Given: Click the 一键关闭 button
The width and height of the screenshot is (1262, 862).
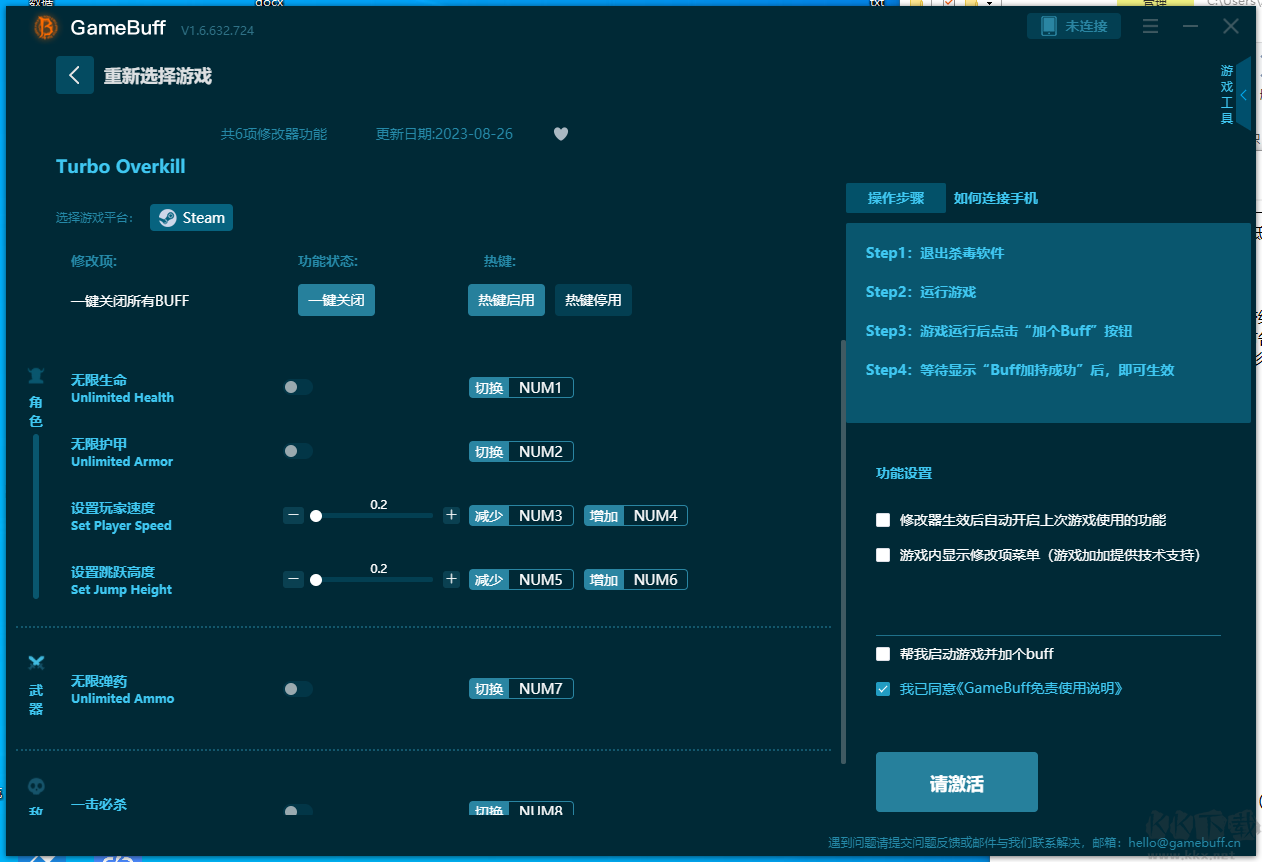Looking at the screenshot, I should pyautogui.click(x=336, y=300).
